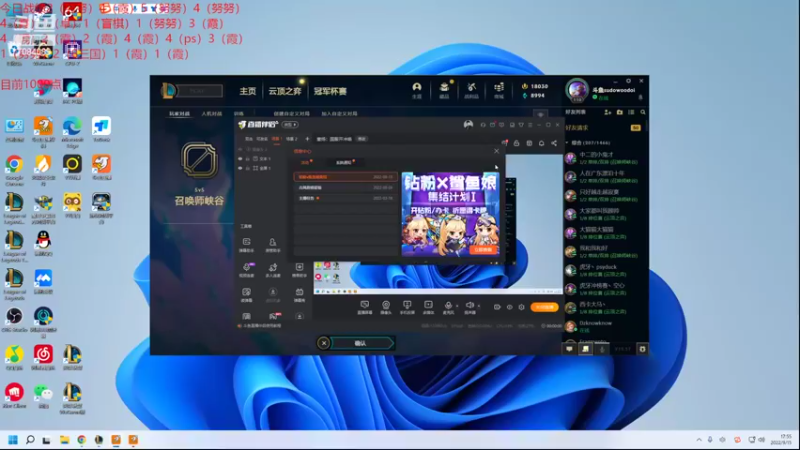Select the 召唤师峡谷 5v5 map emblem
The width and height of the screenshot is (800, 450).
click(x=199, y=161)
